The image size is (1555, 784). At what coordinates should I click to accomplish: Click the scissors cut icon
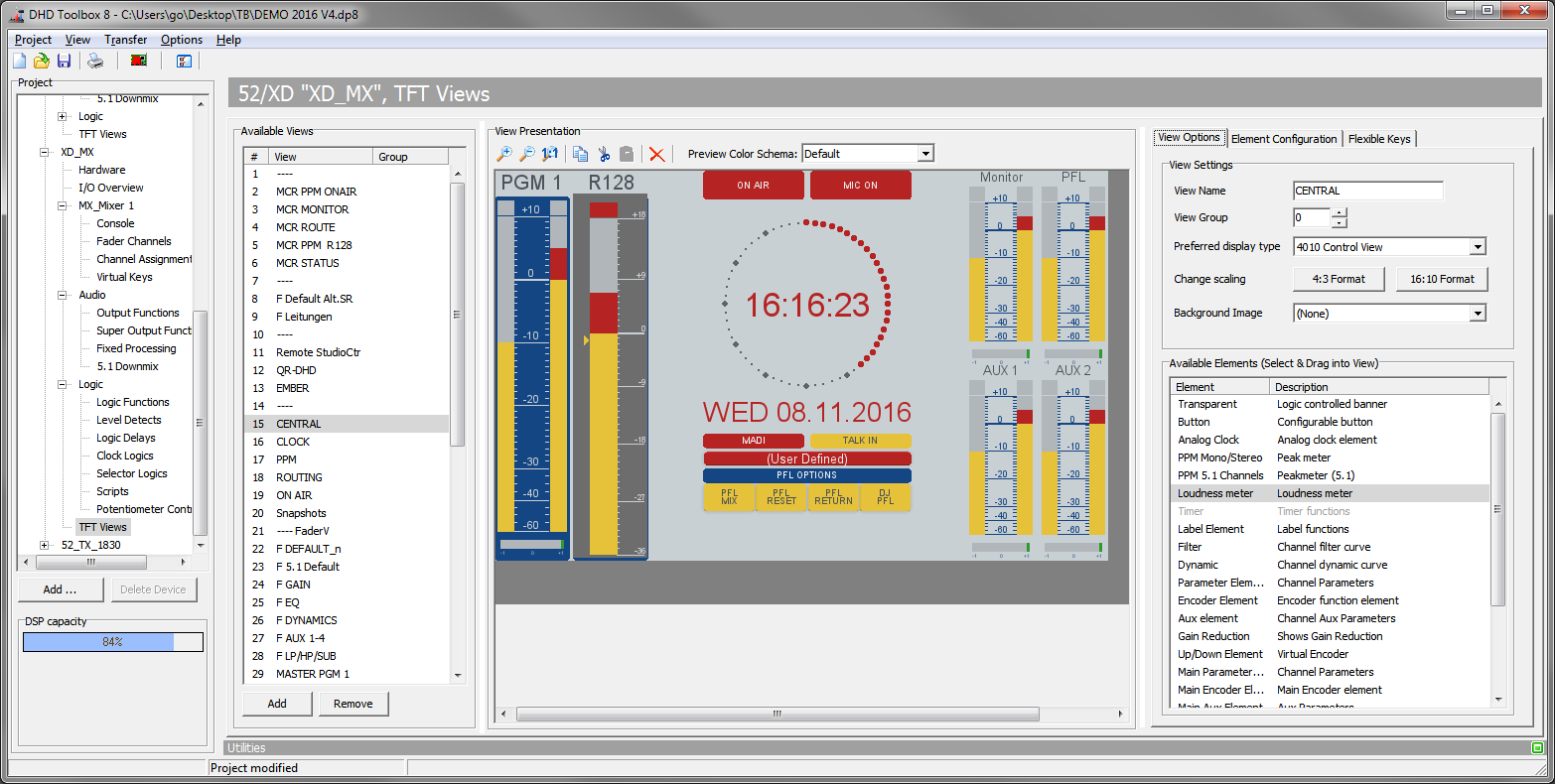pyautogui.click(x=603, y=154)
